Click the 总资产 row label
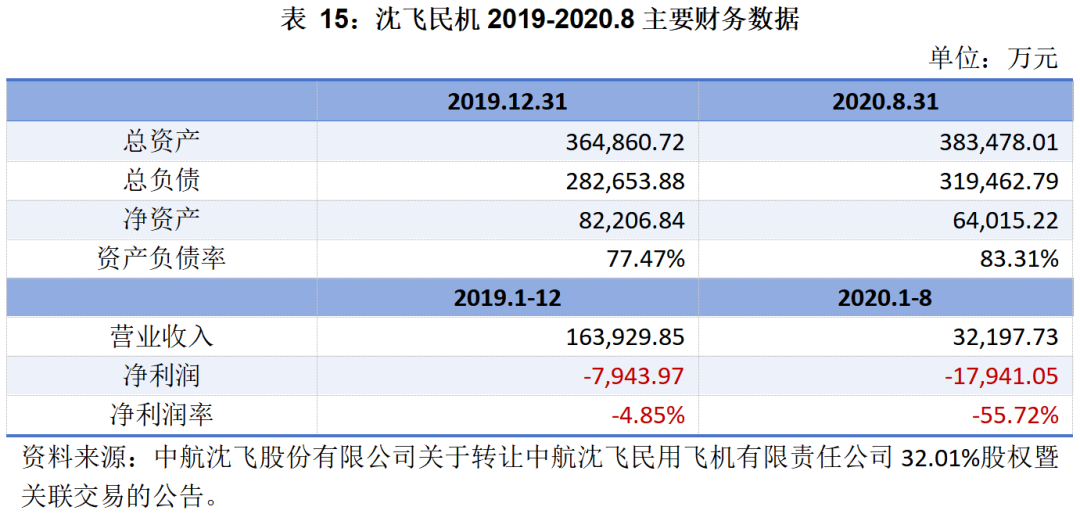The image size is (1080, 514). pos(161,141)
